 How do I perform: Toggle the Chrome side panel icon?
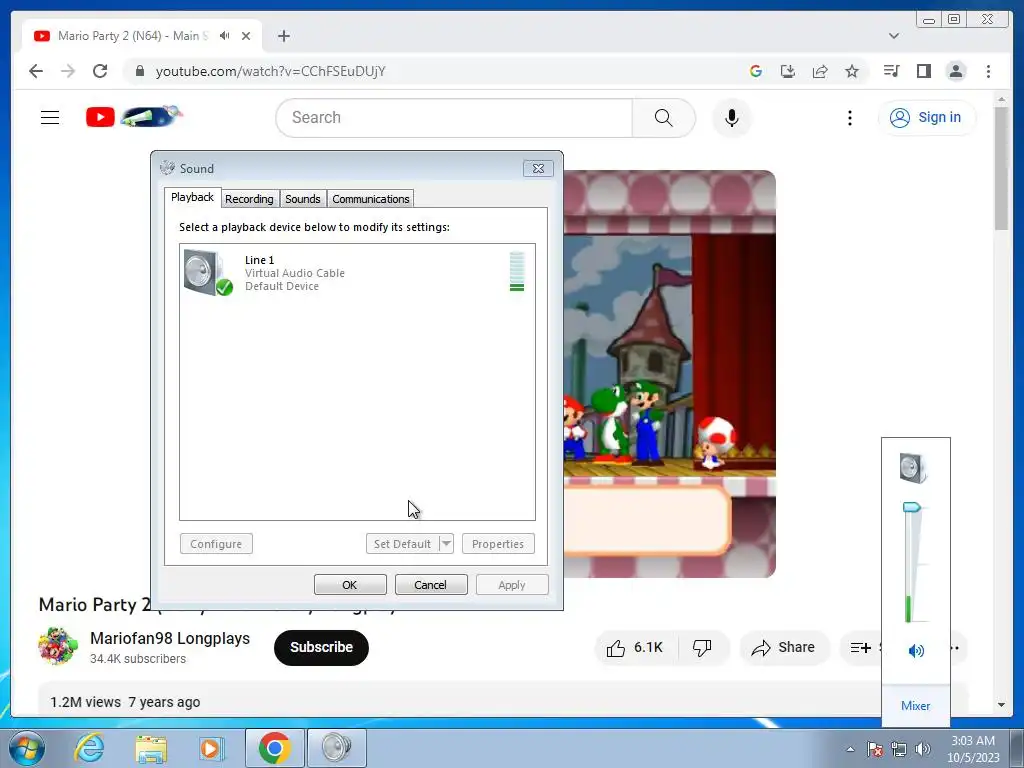click(x=923, y=71)
